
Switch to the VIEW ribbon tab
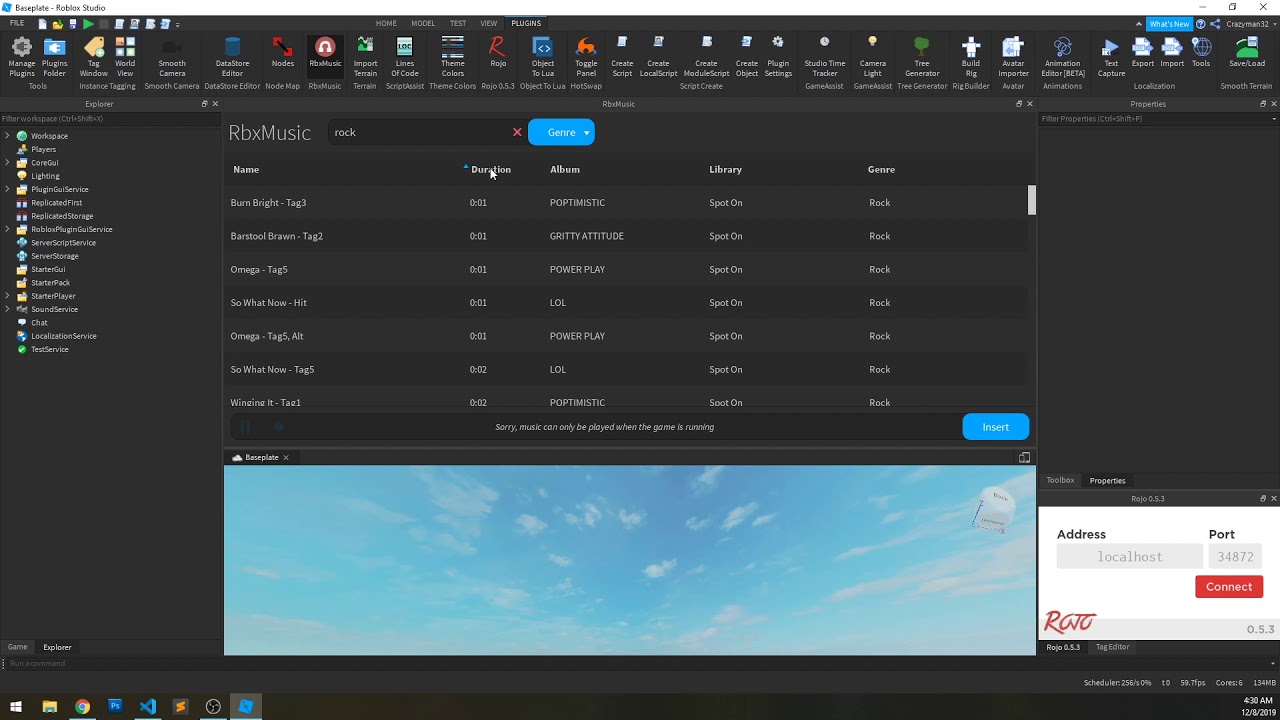[488, 23]
